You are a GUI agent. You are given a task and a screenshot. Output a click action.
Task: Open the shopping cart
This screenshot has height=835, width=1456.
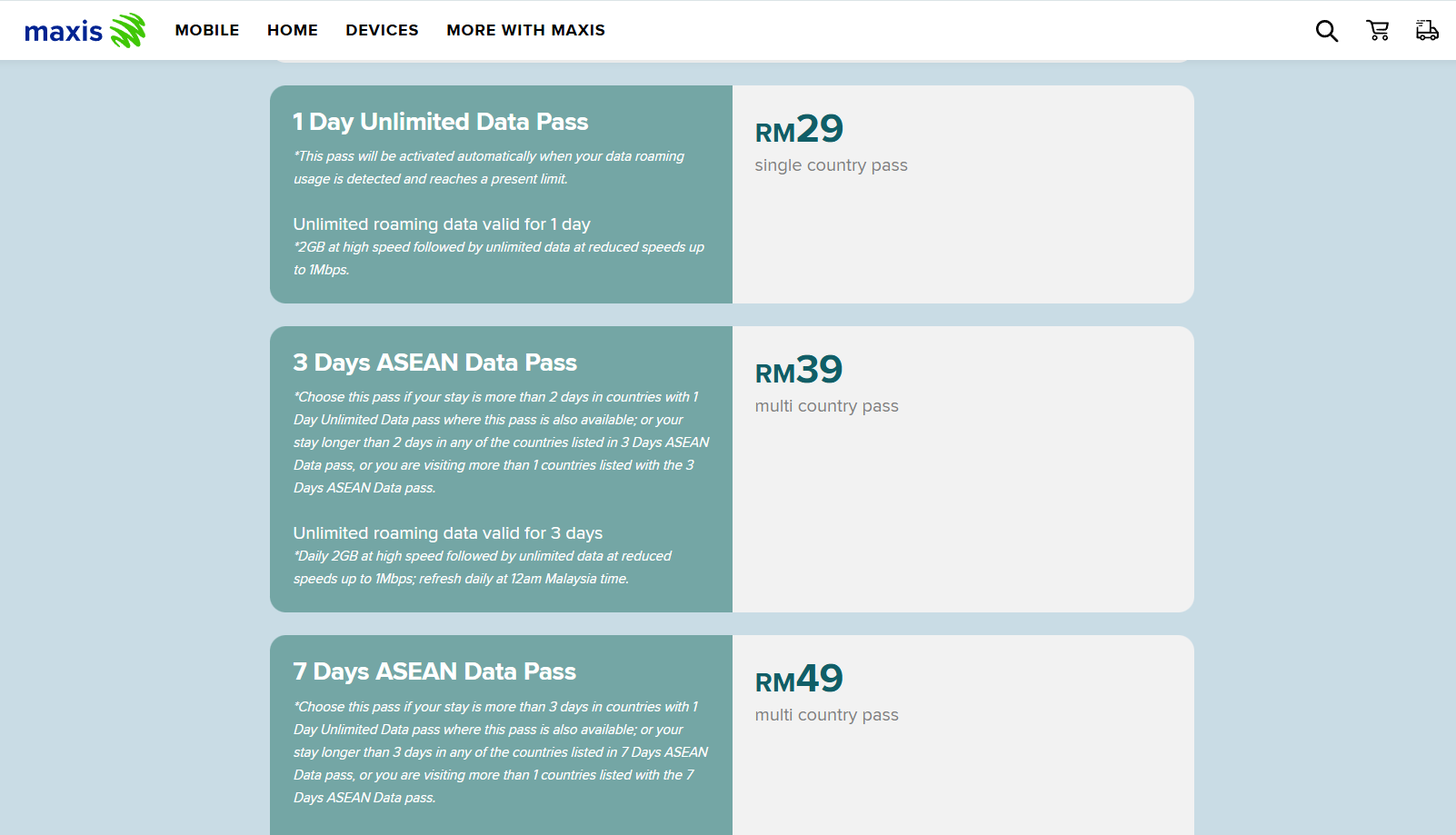[1377, 31]
